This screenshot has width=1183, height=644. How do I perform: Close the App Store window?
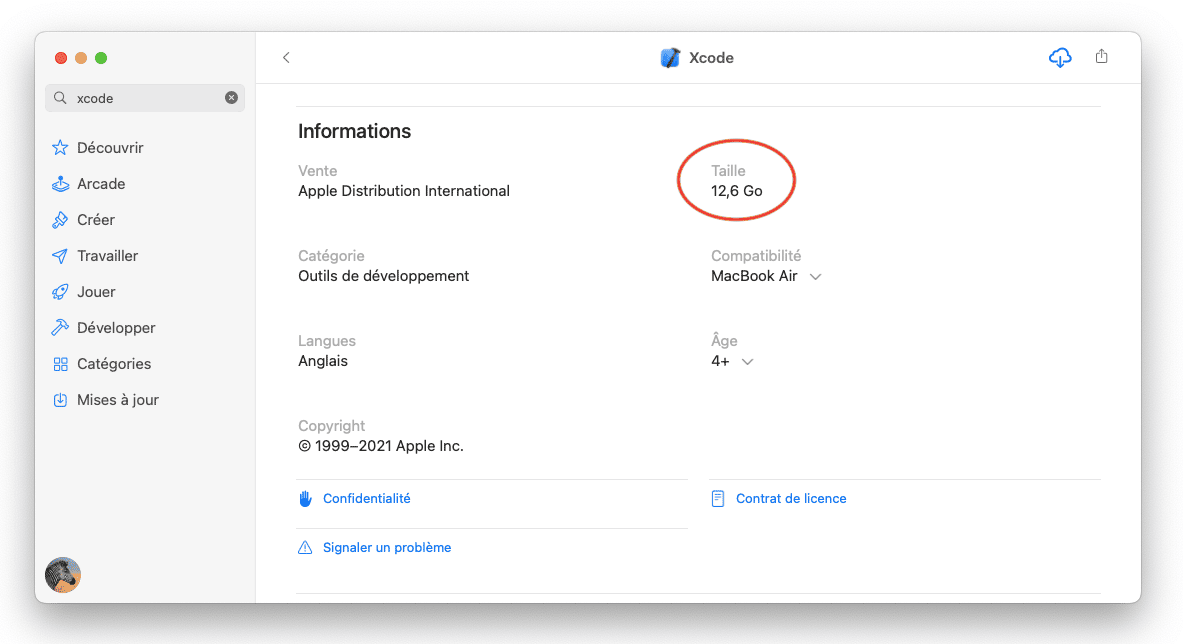(x=61, y=58)
